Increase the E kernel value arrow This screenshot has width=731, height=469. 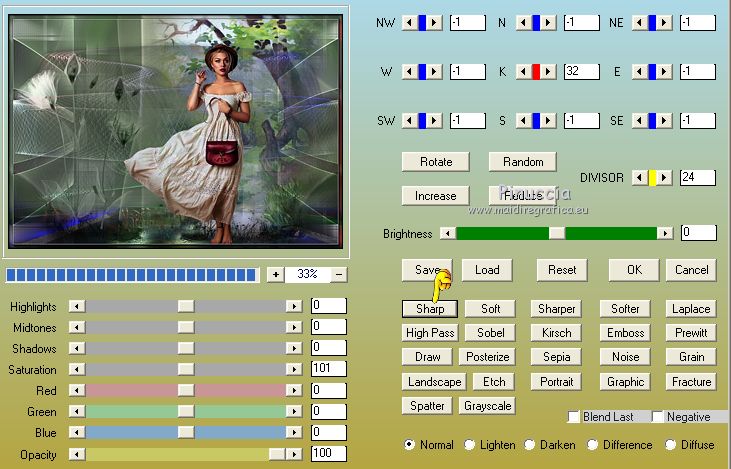pyautogui.click(x=664, y=72)
